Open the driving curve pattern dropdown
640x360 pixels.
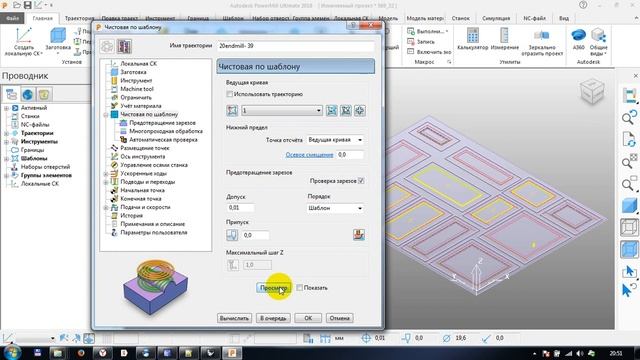point(282,111)
